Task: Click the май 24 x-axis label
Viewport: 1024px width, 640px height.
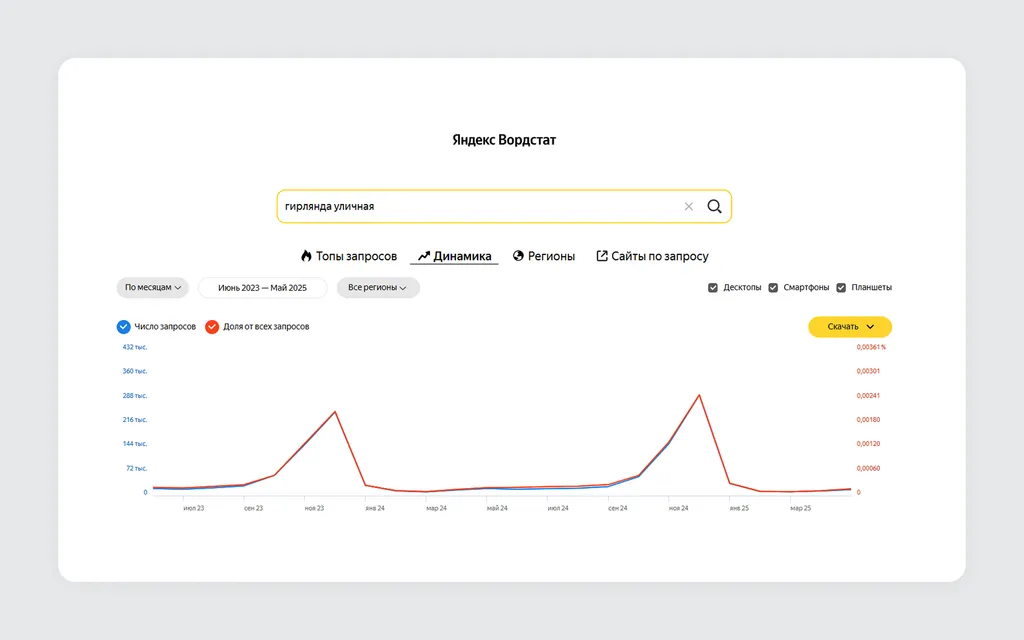Action: tap(497, 508)
